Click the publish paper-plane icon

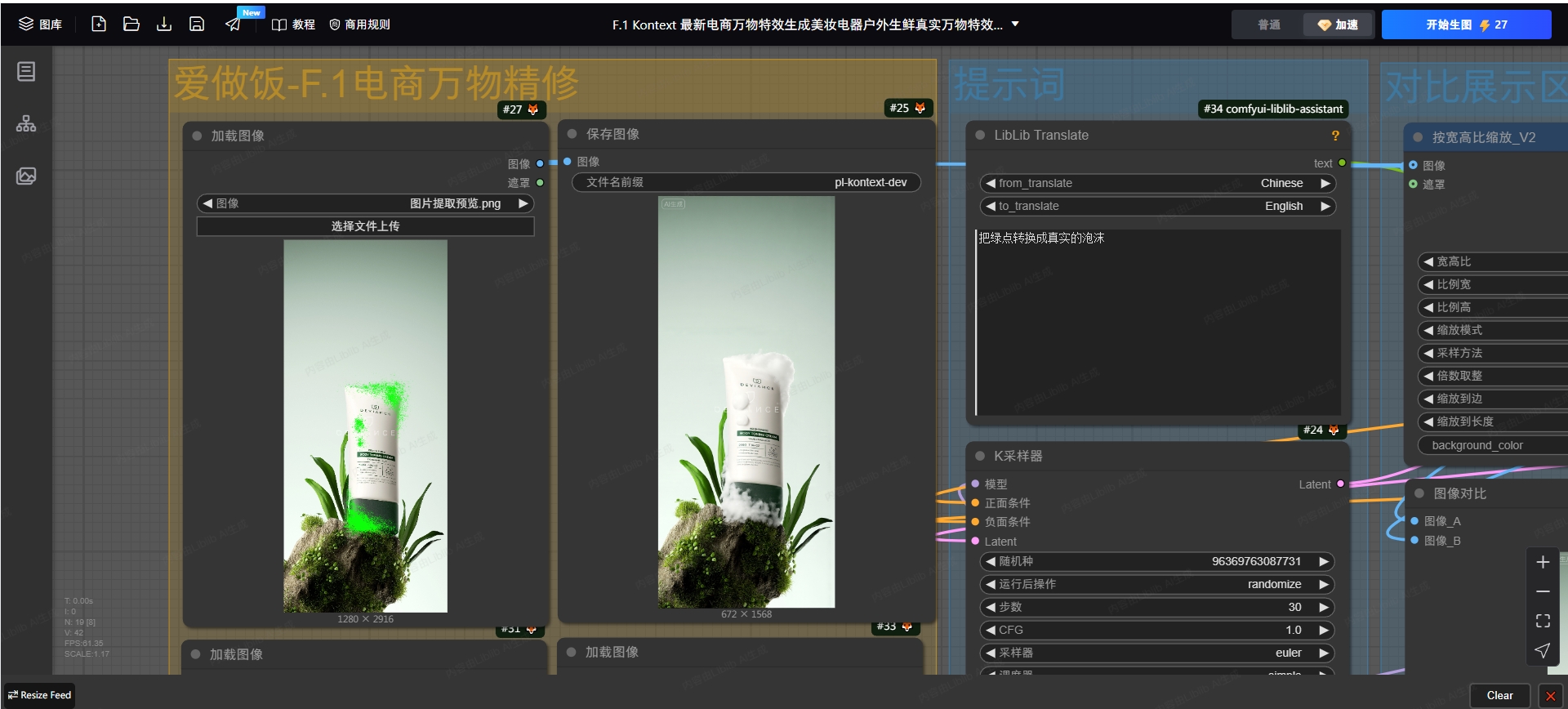[233, 25]
